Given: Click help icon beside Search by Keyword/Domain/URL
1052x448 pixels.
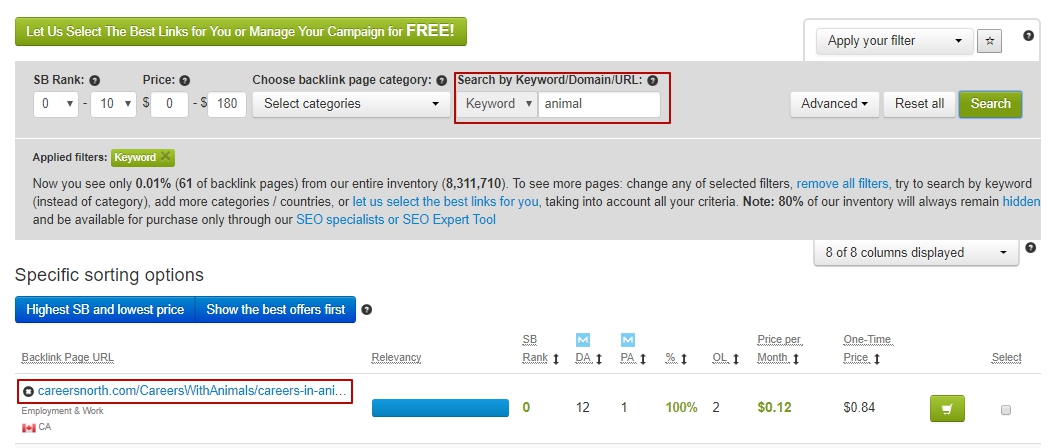Looking at the screenshot, I should [x=652, y=80].
